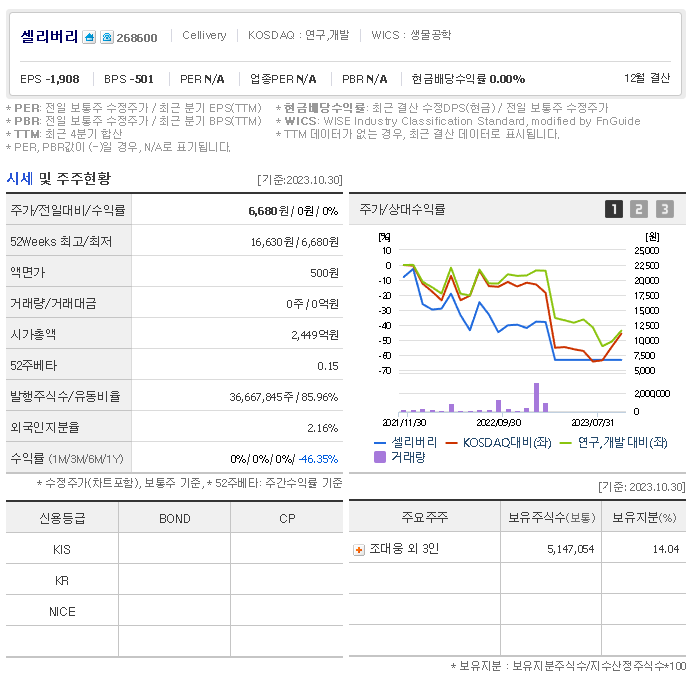The width and height of the screenshot is (695, 680).
Task: Click the CP column header
Action: [x=287, y=519]
